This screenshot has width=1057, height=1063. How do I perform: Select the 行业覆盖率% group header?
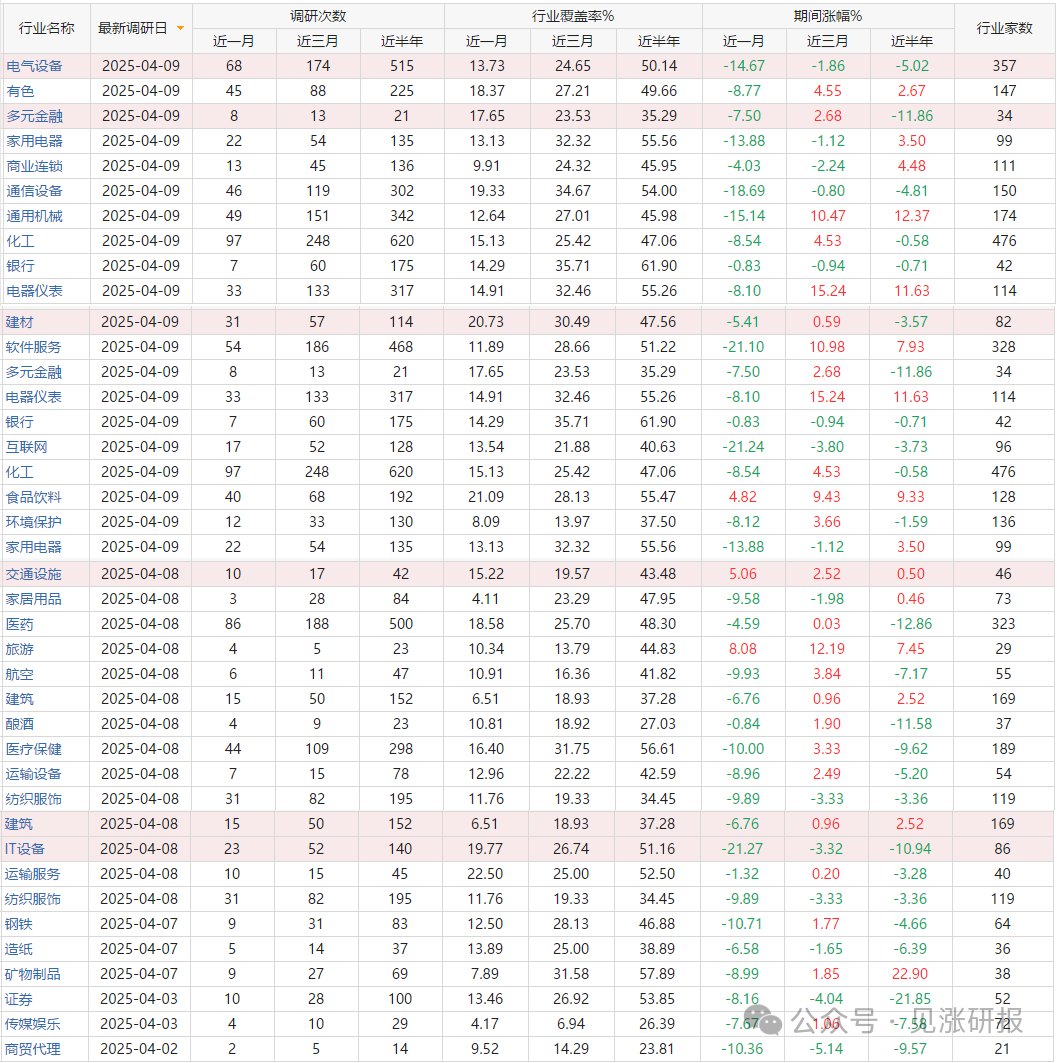(x=573, y=16)
